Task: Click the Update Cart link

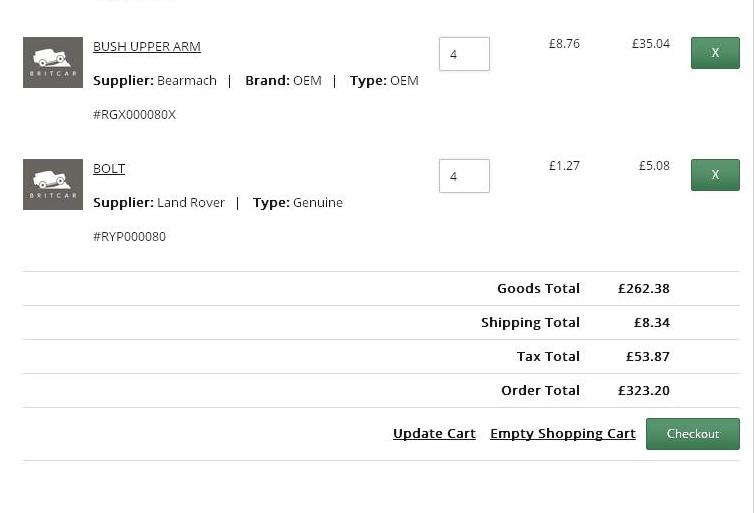Action: pos(434,434)
